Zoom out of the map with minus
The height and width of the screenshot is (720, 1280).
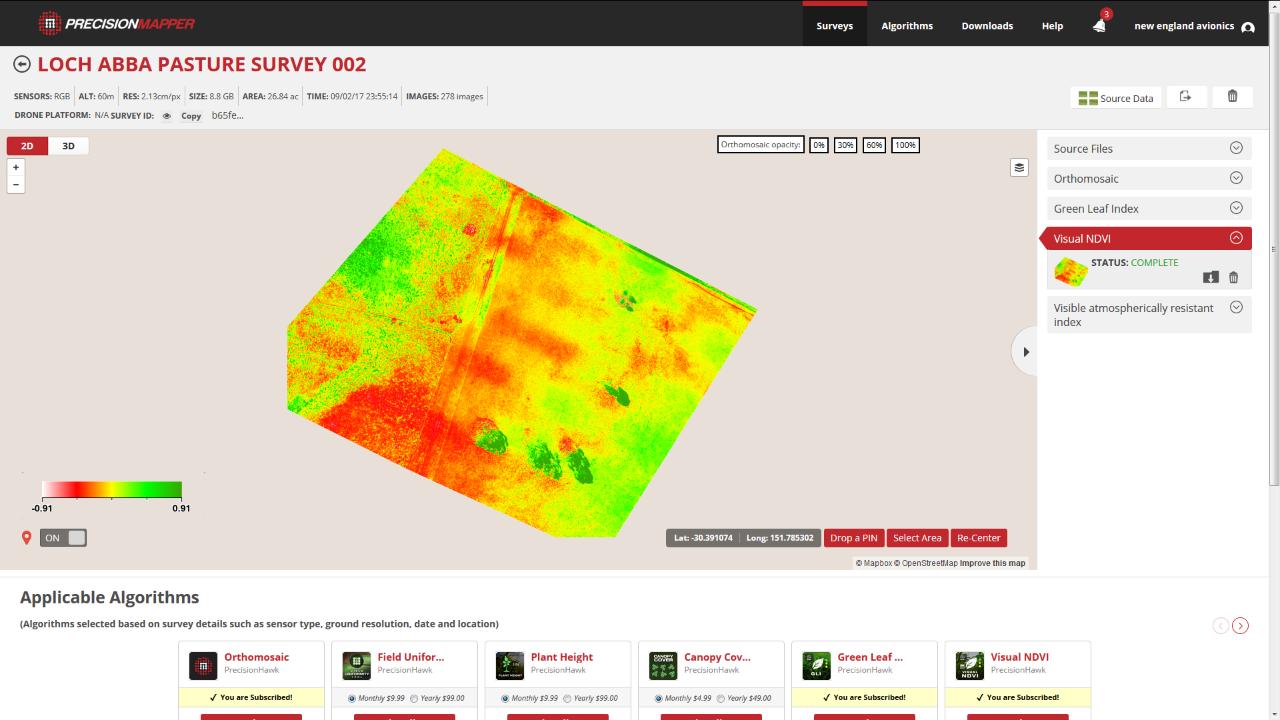16,185
